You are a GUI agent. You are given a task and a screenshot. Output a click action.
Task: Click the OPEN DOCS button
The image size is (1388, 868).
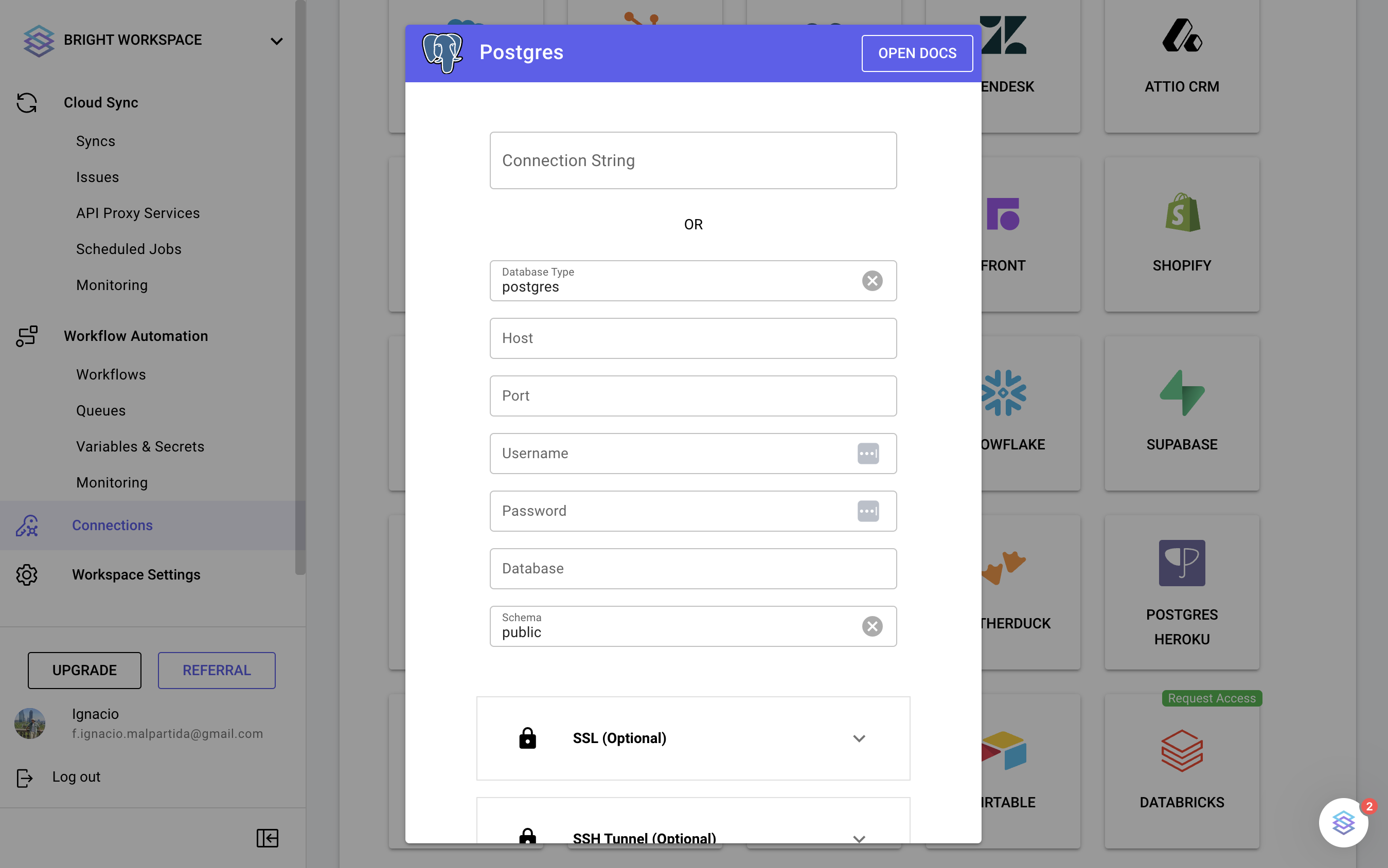917,53
